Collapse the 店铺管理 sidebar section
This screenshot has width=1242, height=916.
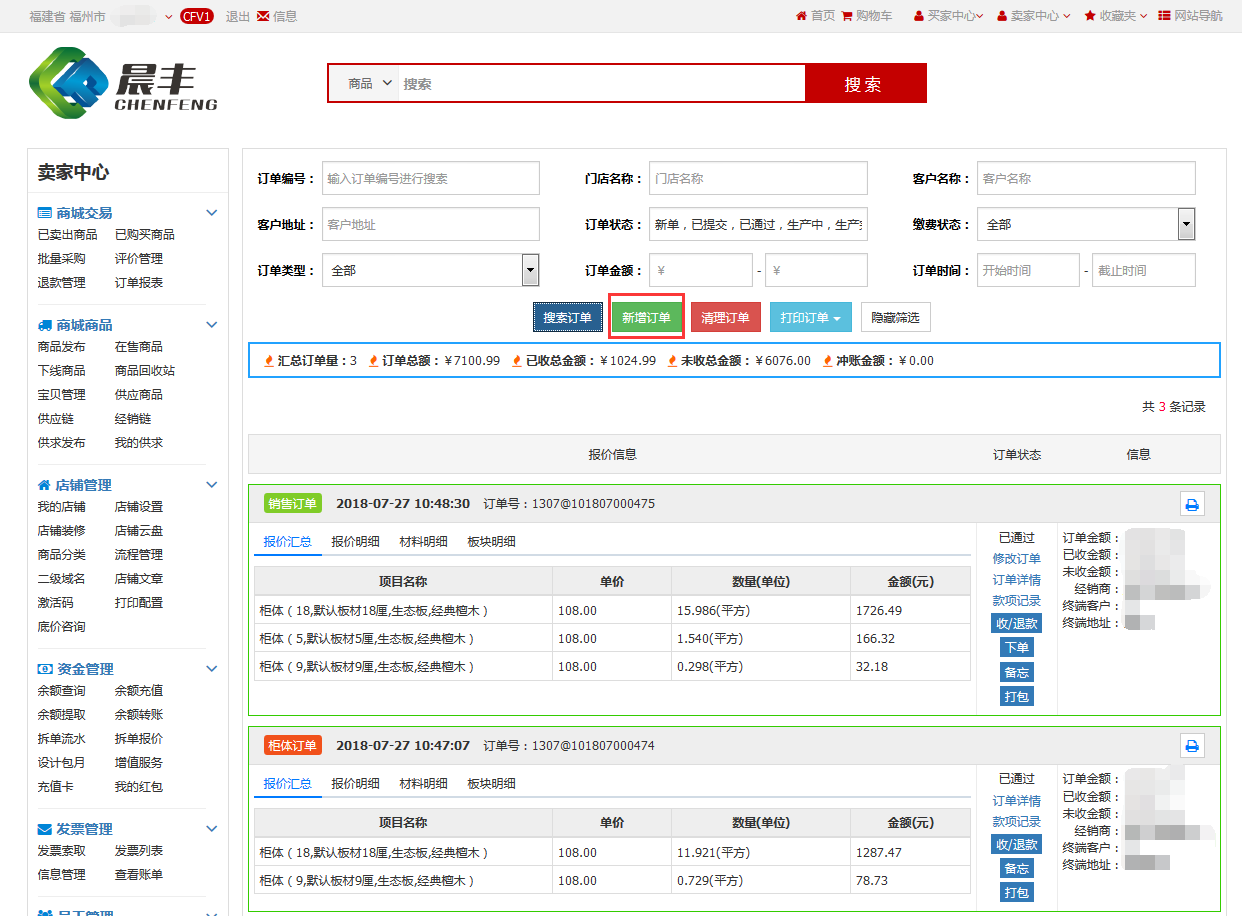[x=211, y=485]
